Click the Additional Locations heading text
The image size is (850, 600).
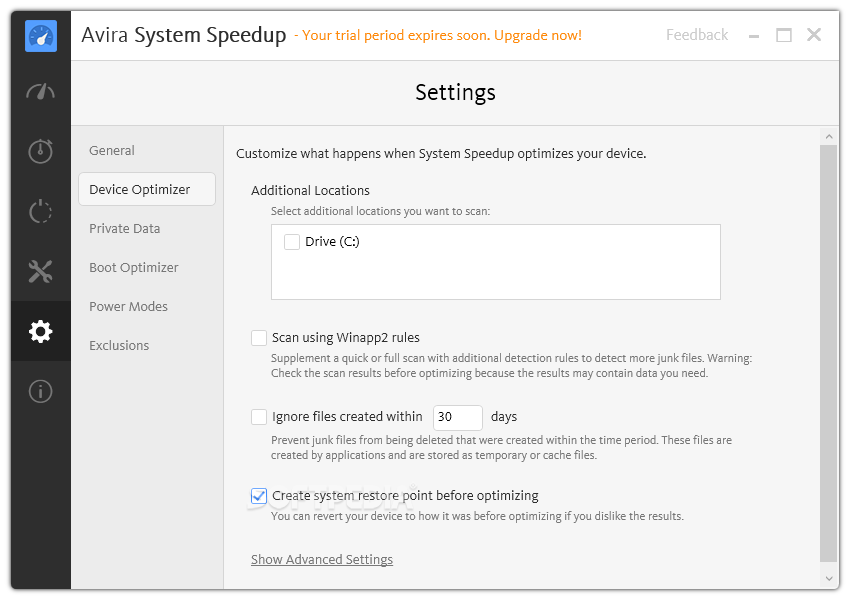click(310, 191)
